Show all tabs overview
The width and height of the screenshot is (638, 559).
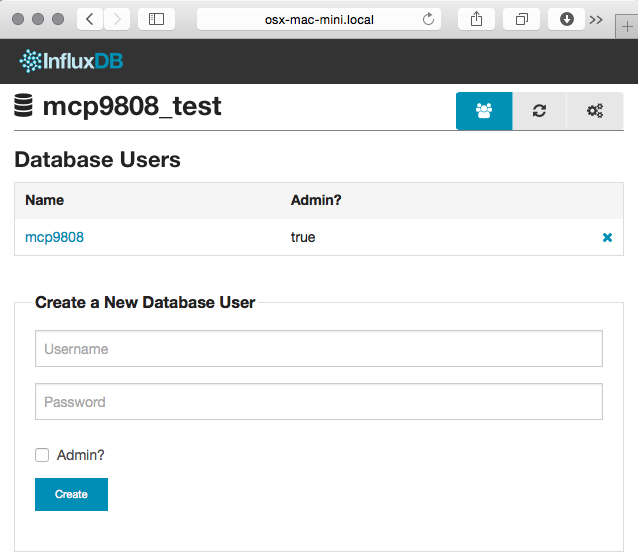(521, 19)
